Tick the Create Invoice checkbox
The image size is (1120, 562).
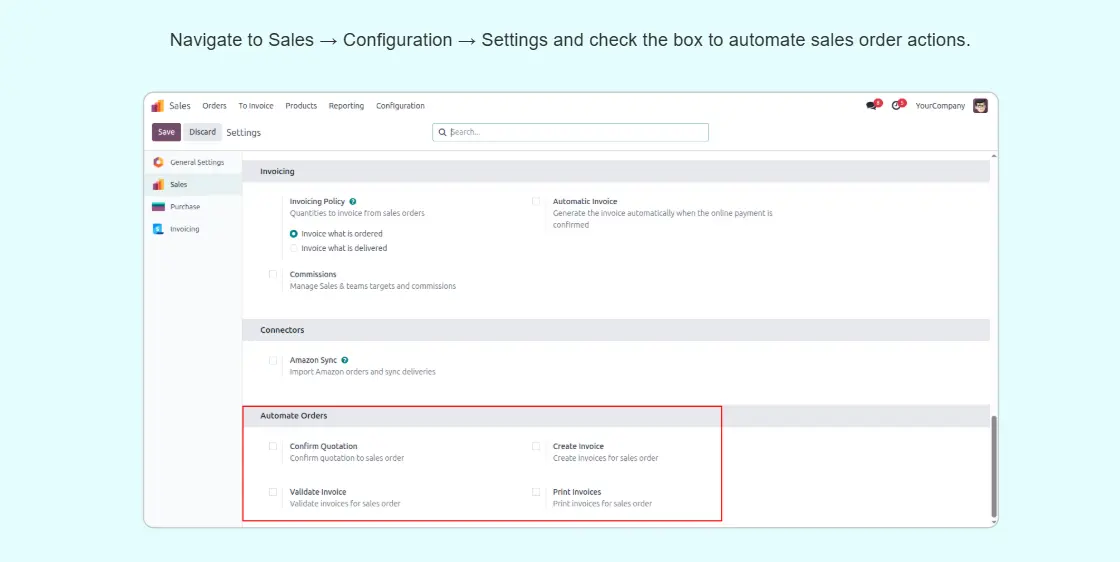pos(536,447)
